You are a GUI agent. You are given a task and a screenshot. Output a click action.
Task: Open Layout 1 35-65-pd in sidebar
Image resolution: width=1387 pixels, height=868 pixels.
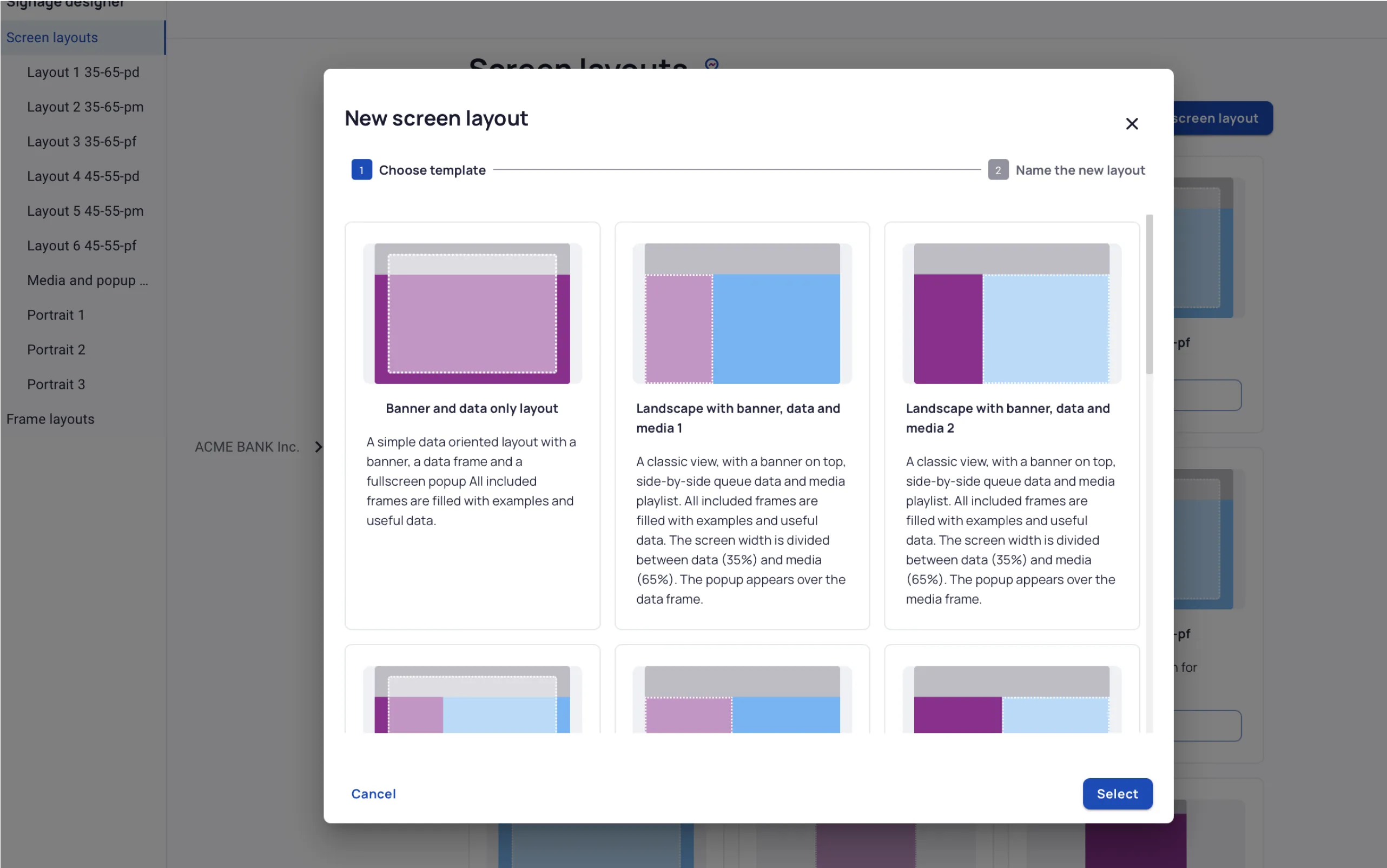click(83, 72)
